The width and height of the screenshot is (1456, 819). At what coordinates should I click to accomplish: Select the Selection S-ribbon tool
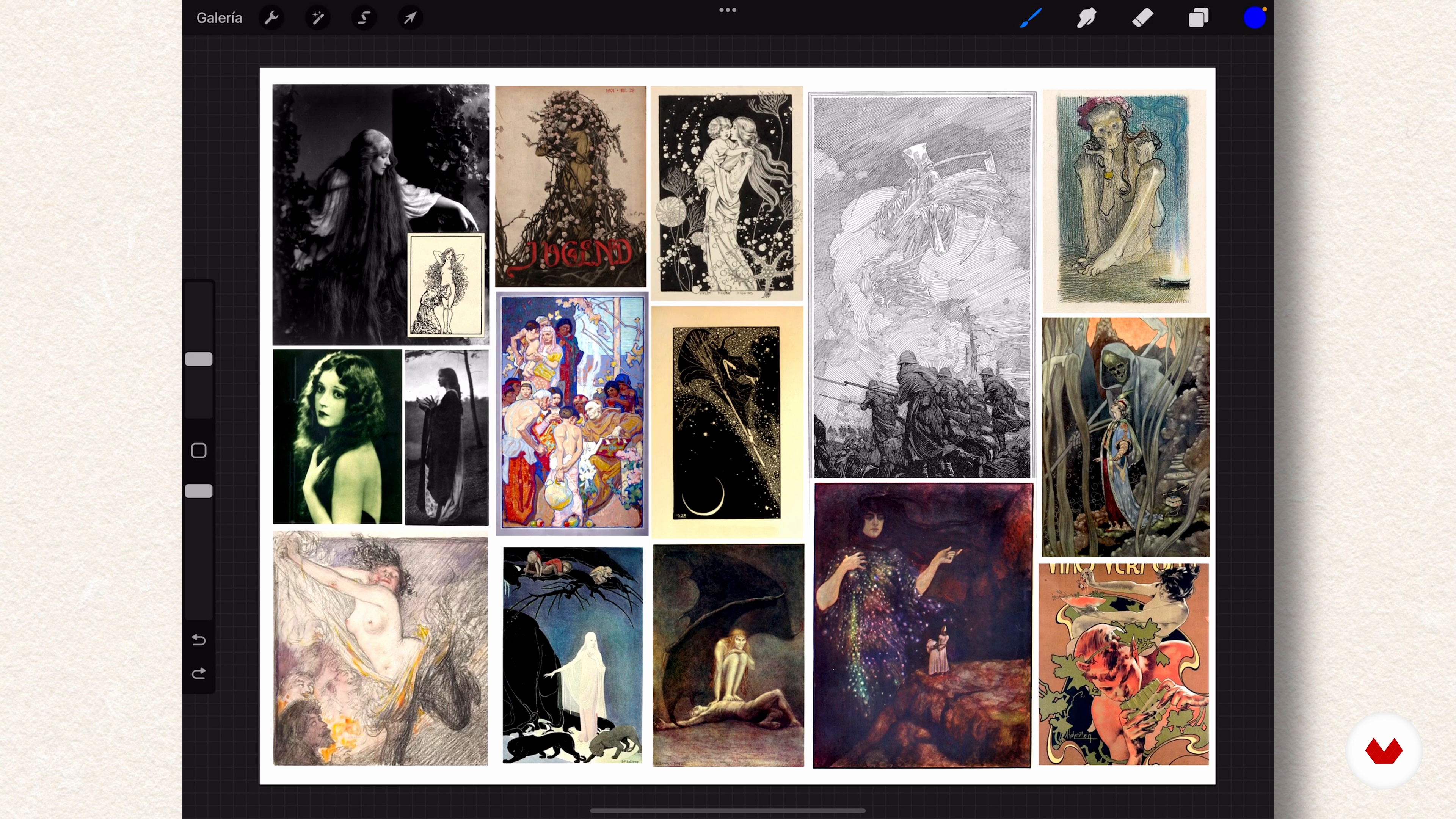tap(364, 17)
